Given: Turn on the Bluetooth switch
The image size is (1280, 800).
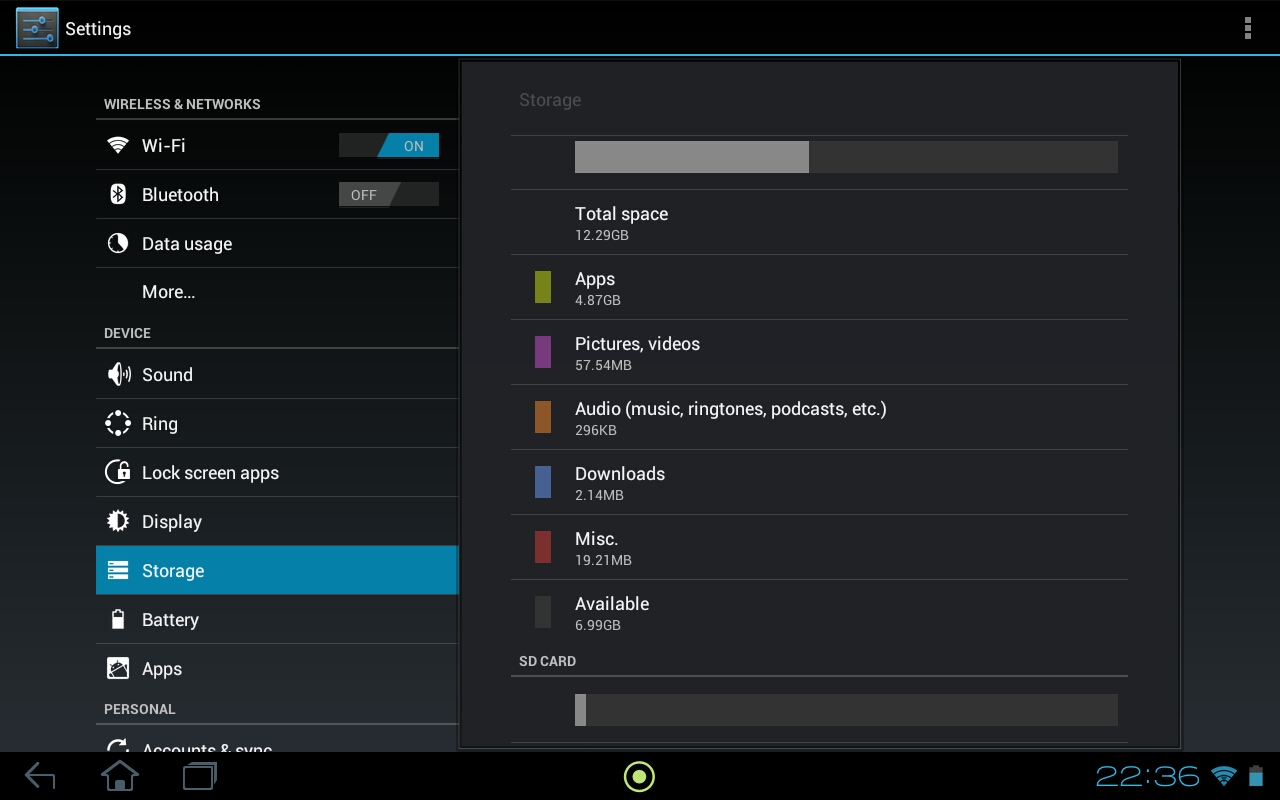Looking at the screenshot, I should click(389, 194).
